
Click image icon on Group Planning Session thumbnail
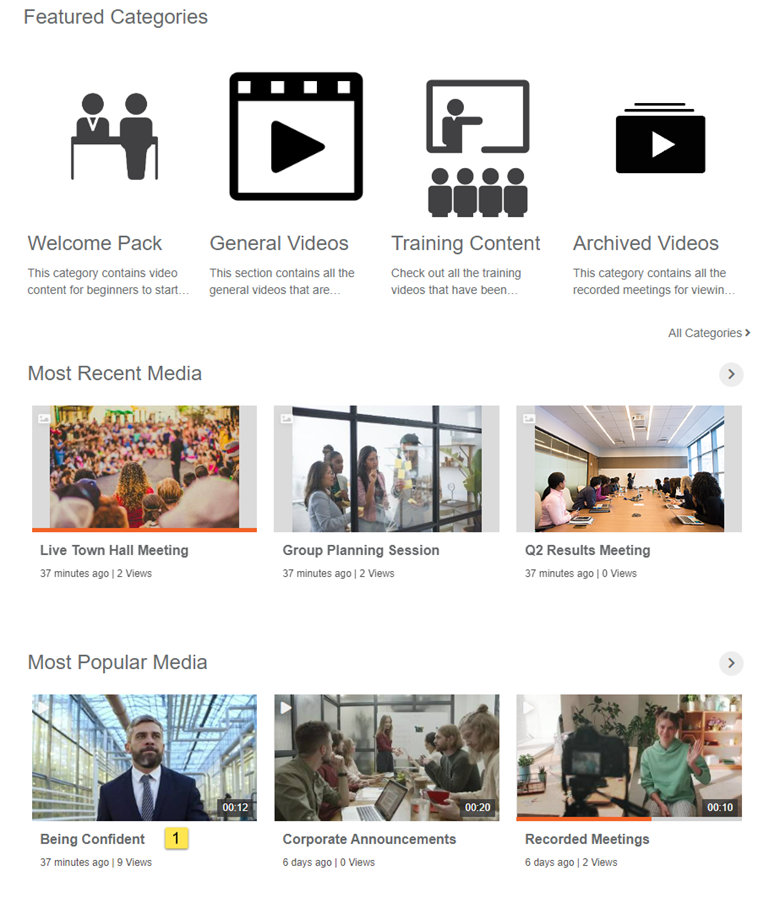click(x=286, y=418)
